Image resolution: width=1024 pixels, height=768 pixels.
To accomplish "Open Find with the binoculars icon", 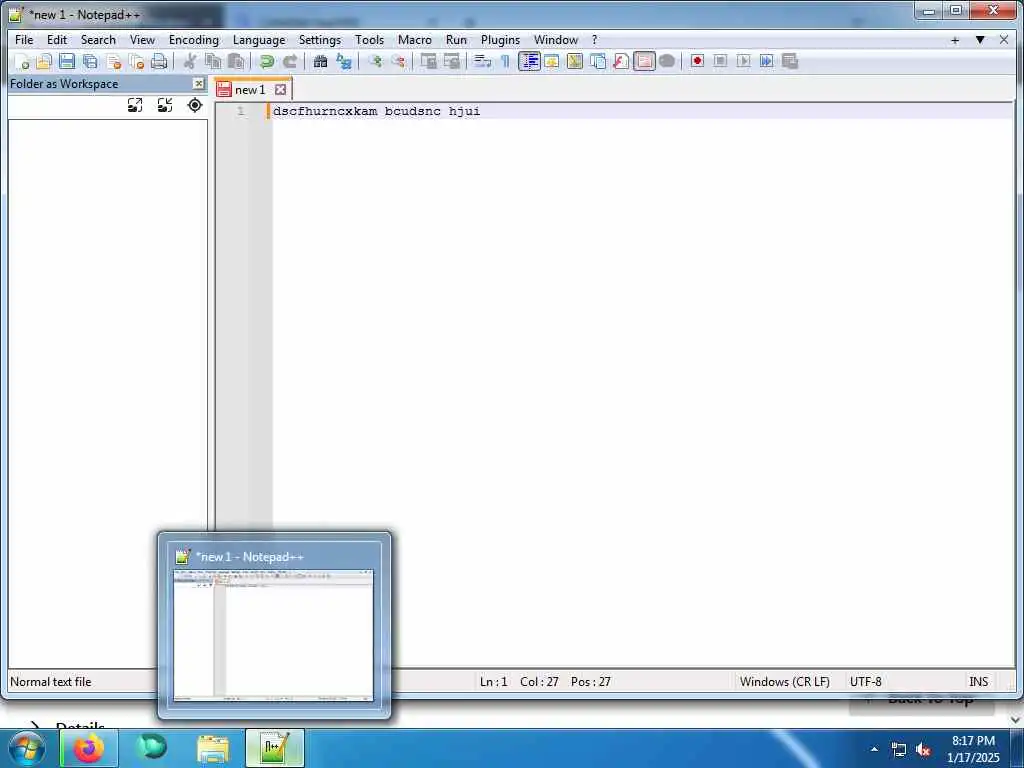I will 320,61.
